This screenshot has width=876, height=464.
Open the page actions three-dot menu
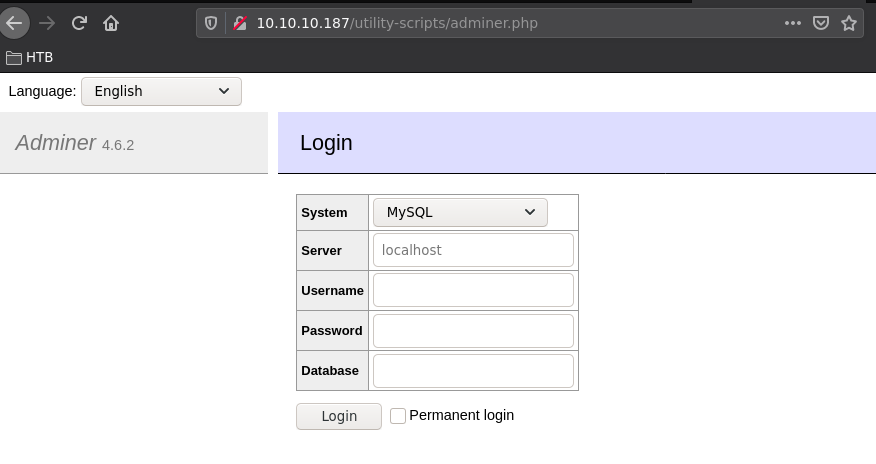(x=792, y=23)
